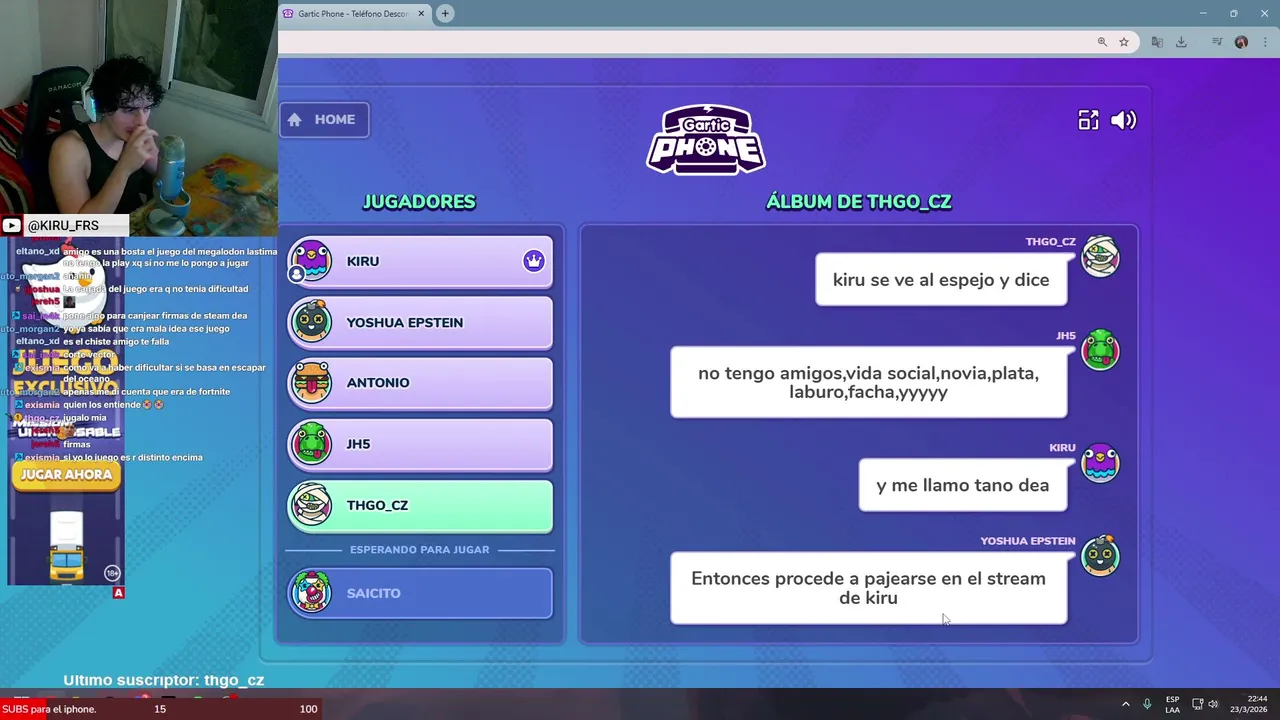Click the message 'kiru se ve al espejo y dice'
The height and width of the screenshot is (720, 1280).
coord(941,280)
